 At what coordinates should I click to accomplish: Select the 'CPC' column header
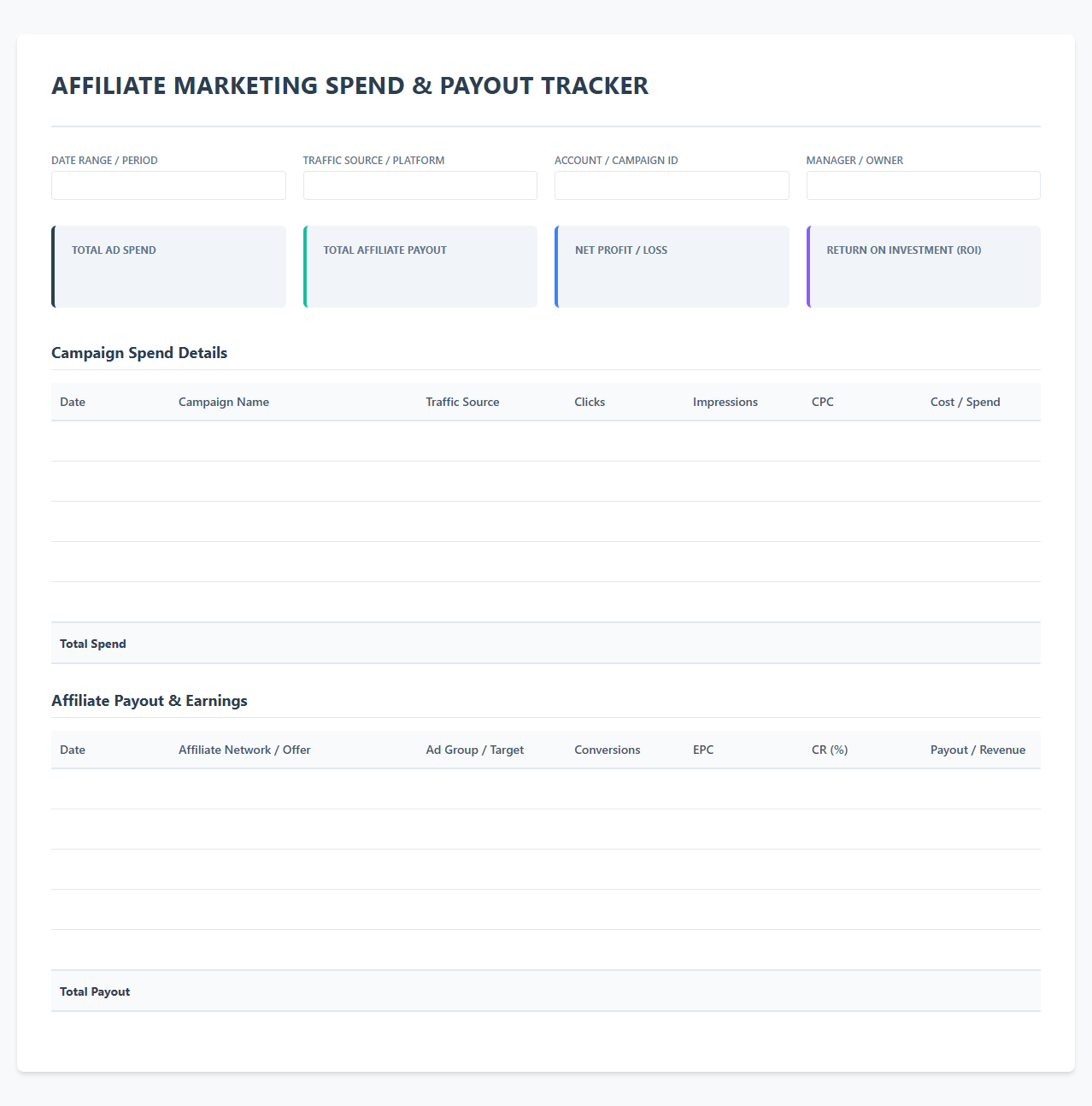(823, 402)
